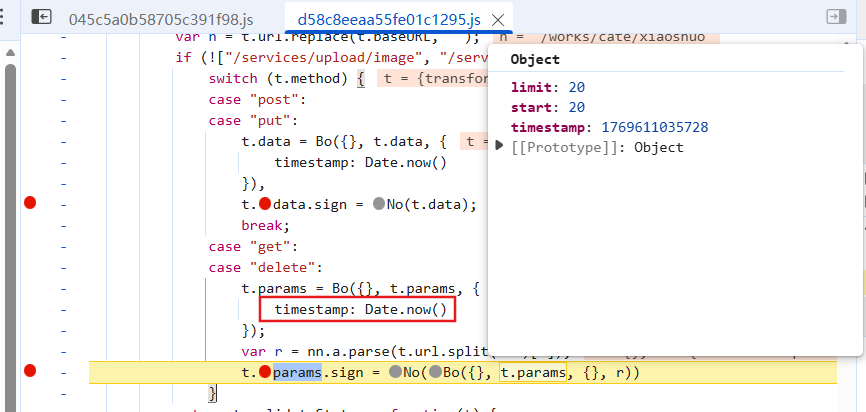Select the d58c8eeaa55fe01c1295.js tab
This screenshot has height=412, width=866.
coord(388,19)
